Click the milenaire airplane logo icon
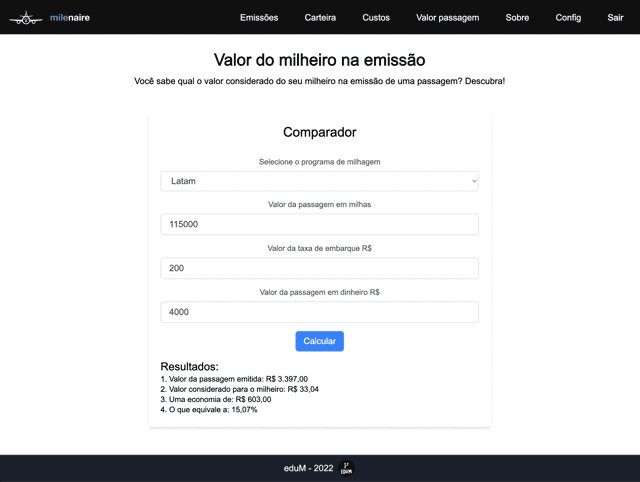The image size is (640, 482). click(x=26, y=18)
